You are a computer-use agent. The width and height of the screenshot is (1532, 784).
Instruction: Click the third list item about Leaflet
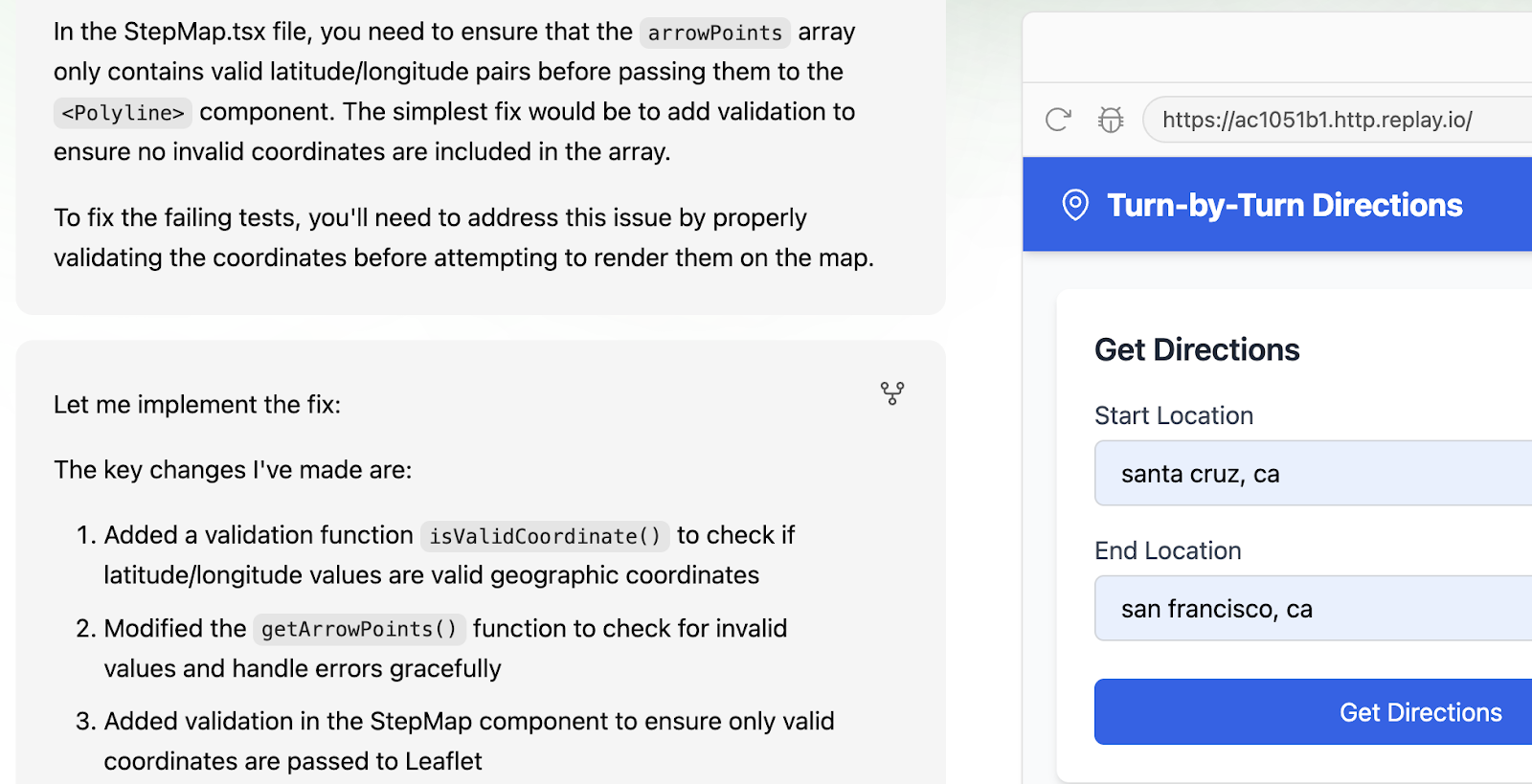(x=469, y=741)
